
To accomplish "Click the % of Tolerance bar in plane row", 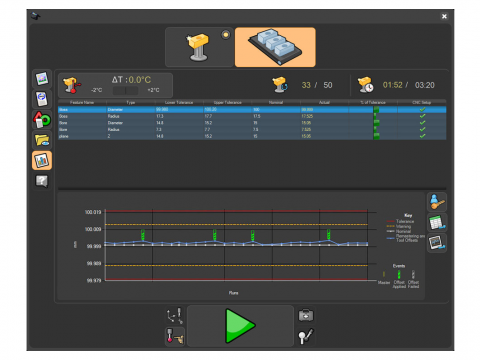I will click(x=376, y=136).
